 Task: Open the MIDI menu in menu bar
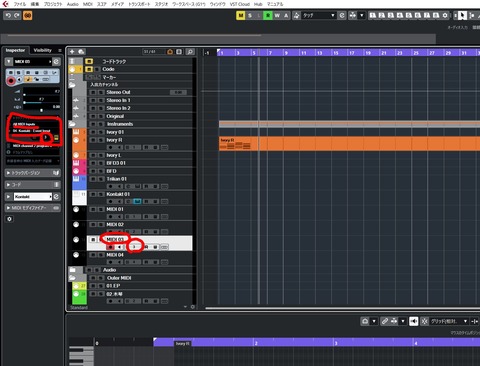[88, 4]
